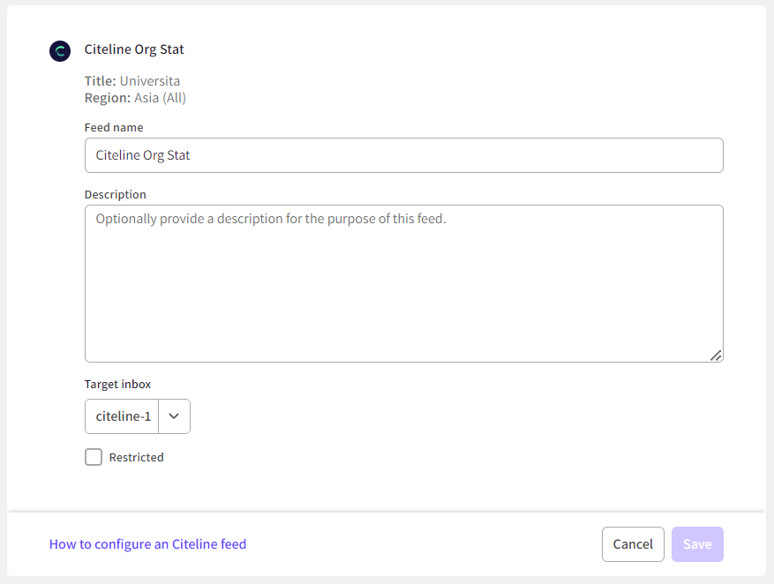
Task: Click the Feed name label
Action: click(114, 127)
